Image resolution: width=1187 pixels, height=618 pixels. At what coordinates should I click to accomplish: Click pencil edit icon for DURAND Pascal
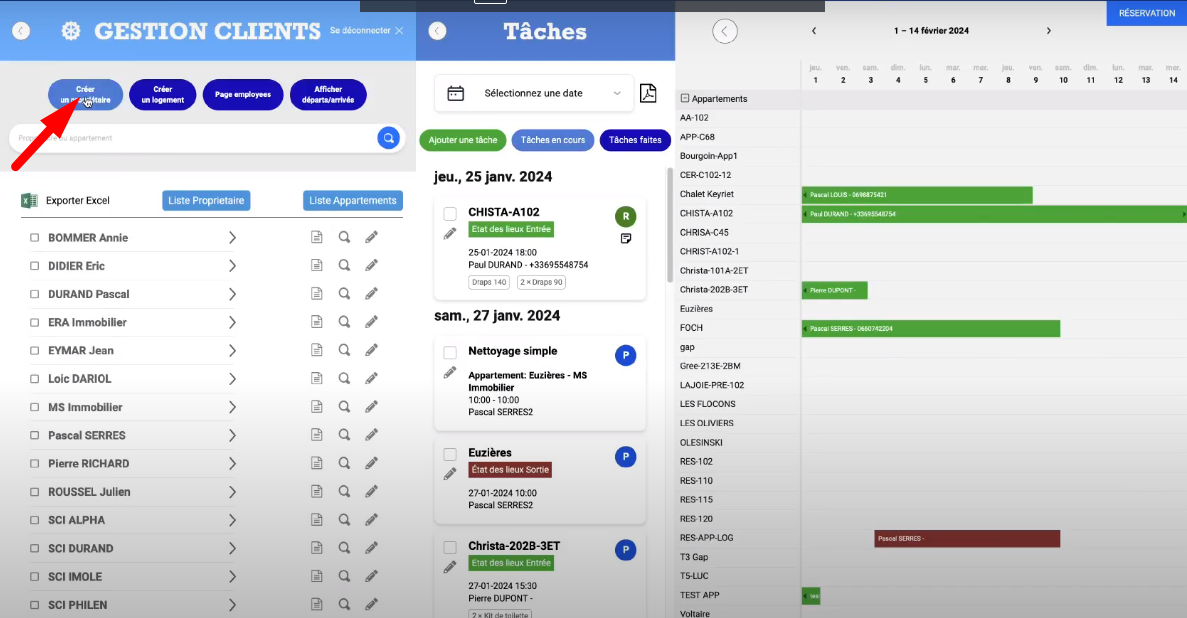pos(371,294)
